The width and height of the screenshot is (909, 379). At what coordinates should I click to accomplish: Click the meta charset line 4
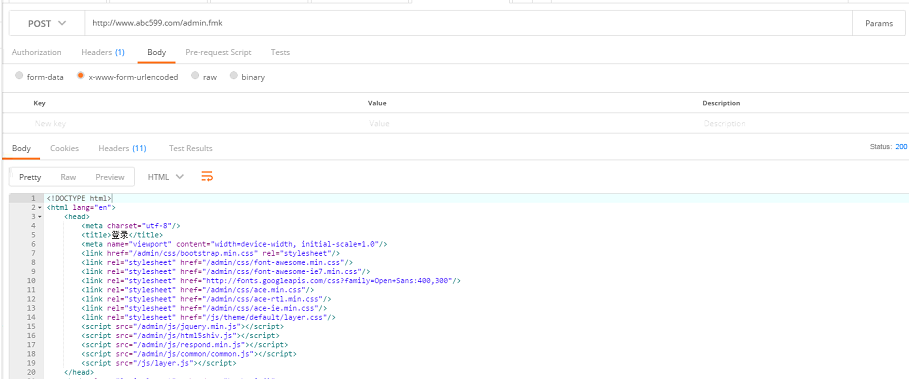(132, 225)
